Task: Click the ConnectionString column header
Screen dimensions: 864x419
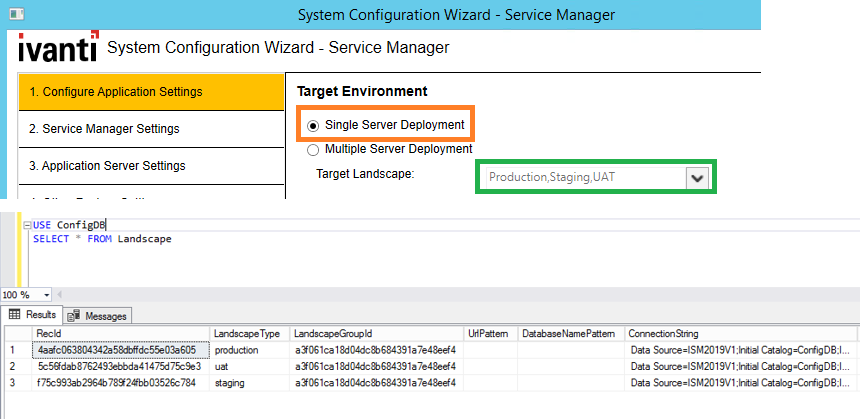Action: [x=740, y=333]
